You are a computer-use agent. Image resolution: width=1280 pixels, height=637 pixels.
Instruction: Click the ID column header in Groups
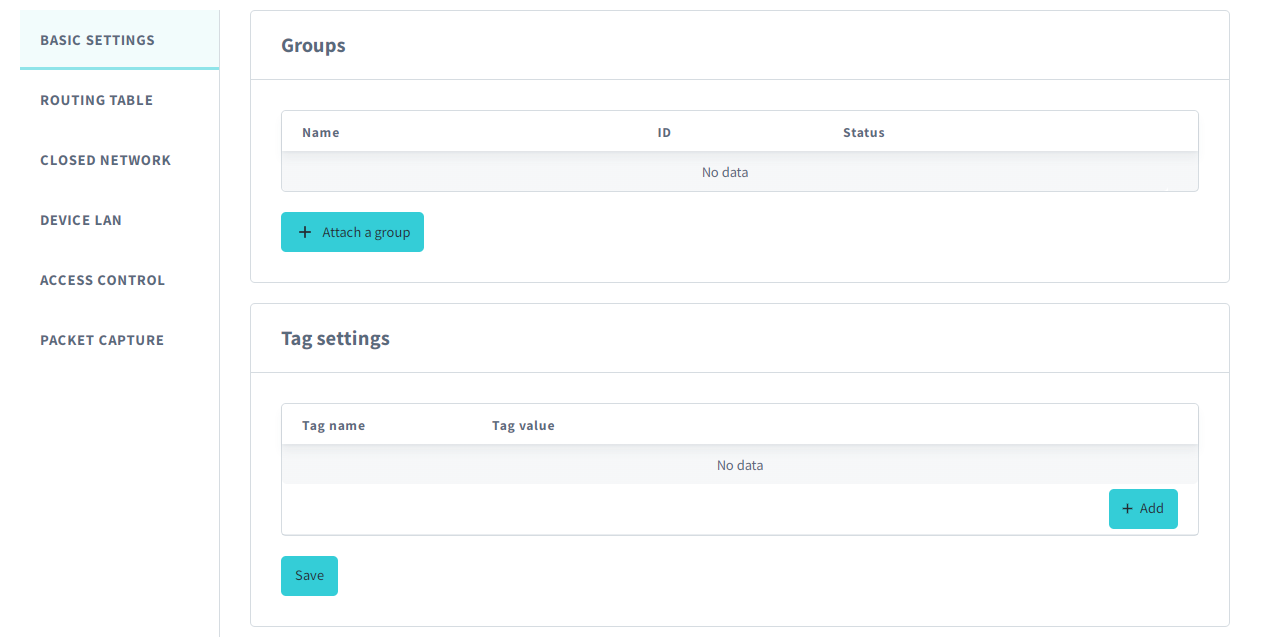pyautogui.click(x=664, y=133)
